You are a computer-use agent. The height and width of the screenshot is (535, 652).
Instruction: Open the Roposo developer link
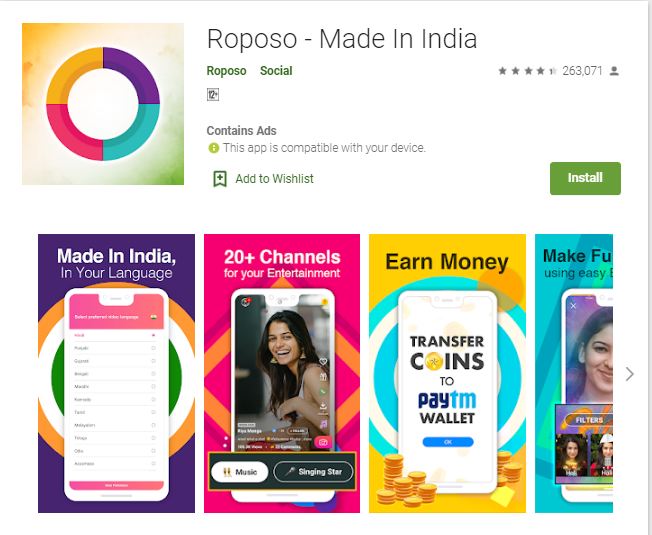pyautogui.click(x=227, y=71)
